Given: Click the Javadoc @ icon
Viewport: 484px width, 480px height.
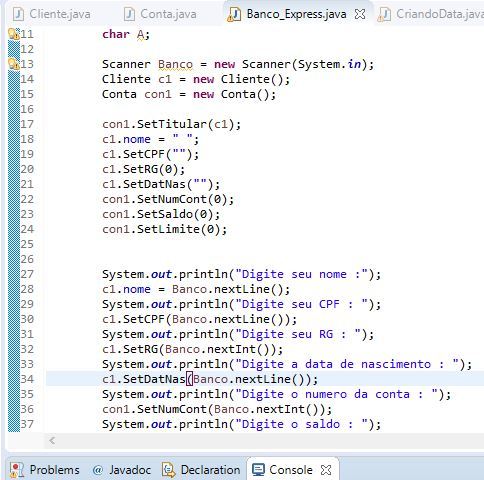Looking at the screenshot, I should (98, 470).
